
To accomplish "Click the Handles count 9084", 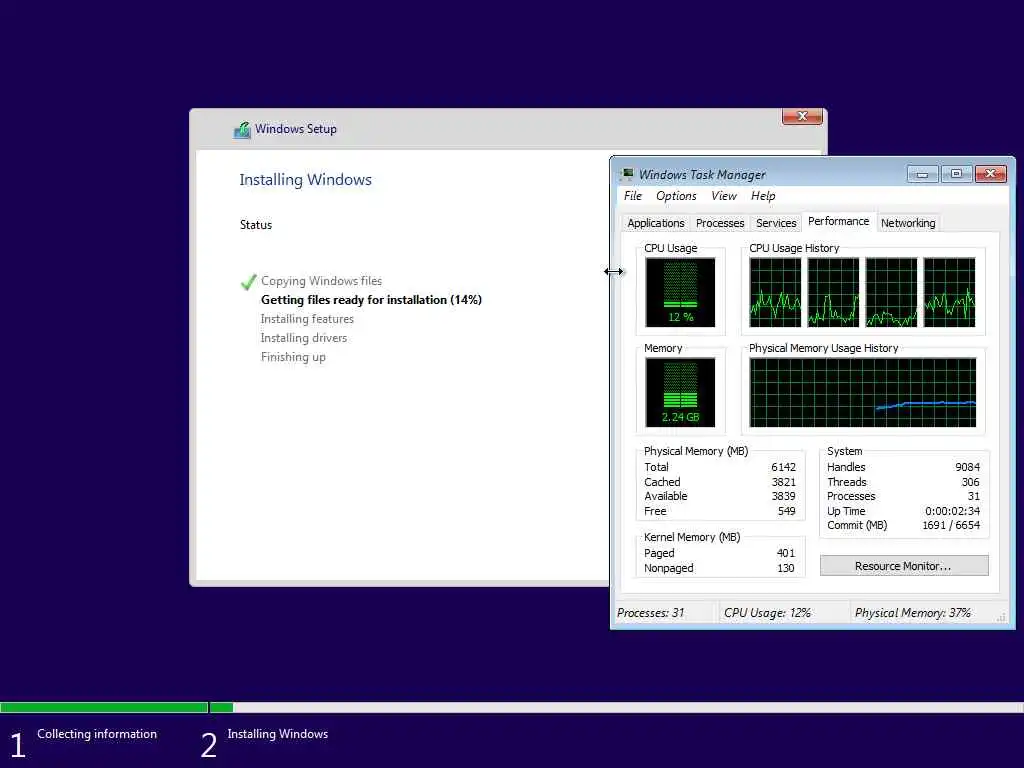I will click(x=967, y=467).
